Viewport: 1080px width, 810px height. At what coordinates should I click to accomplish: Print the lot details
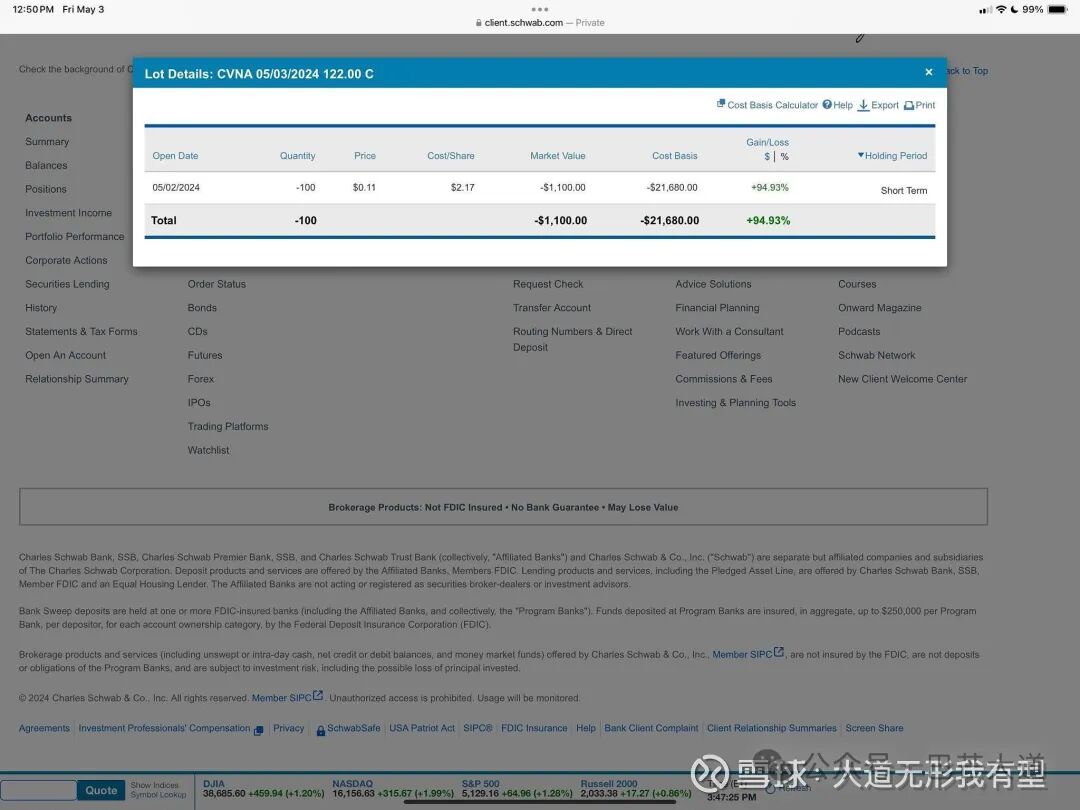(920, 105)
